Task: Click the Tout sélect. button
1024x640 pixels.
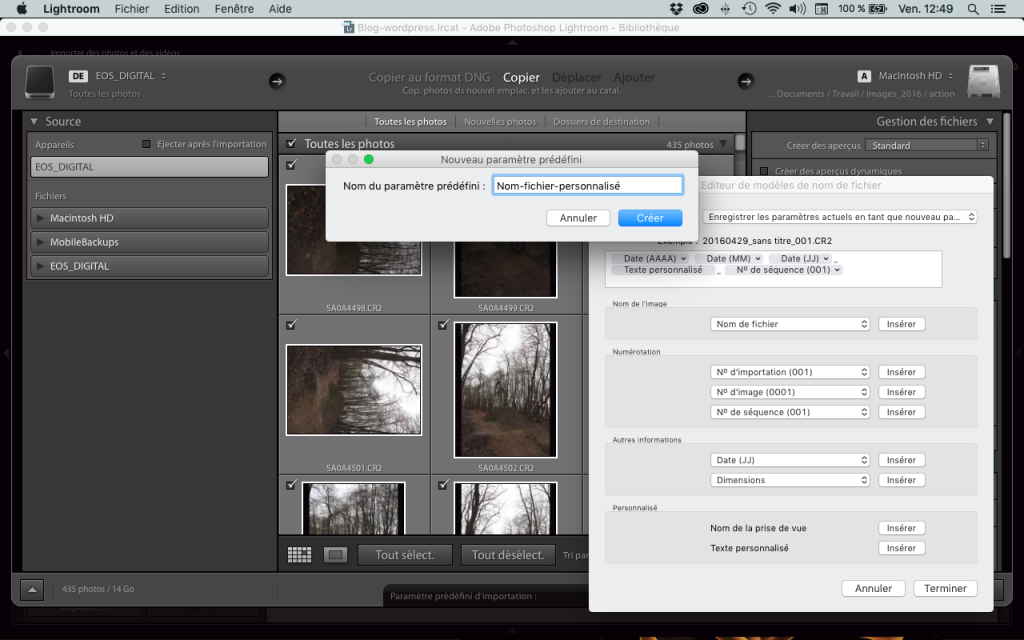Action: pos(405,555)
